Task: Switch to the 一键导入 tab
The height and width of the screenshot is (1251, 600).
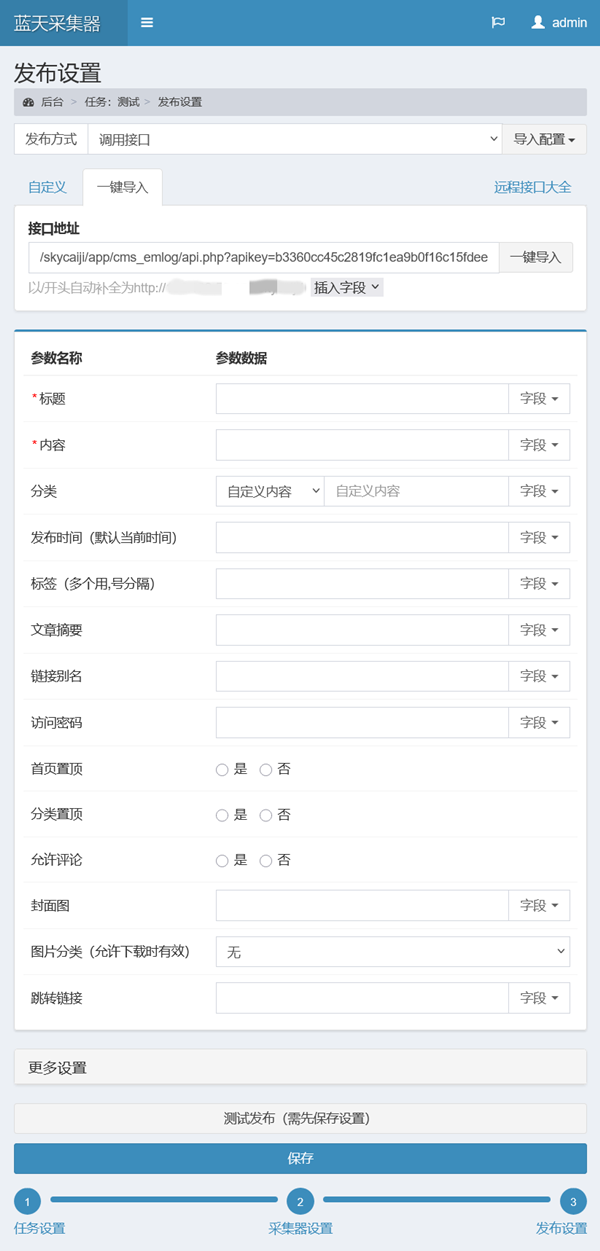Action: [x=122, y=187]
